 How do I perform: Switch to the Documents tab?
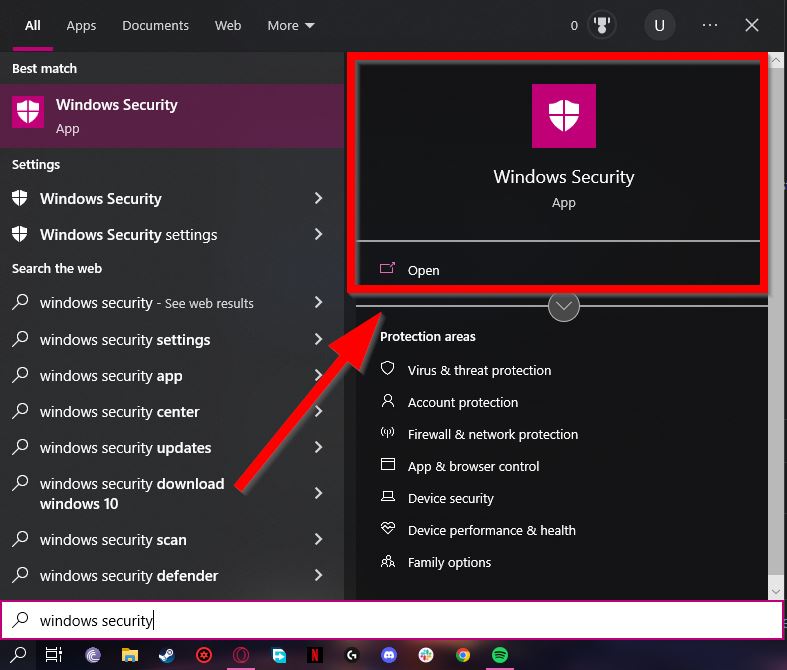(x=156, y=26)
